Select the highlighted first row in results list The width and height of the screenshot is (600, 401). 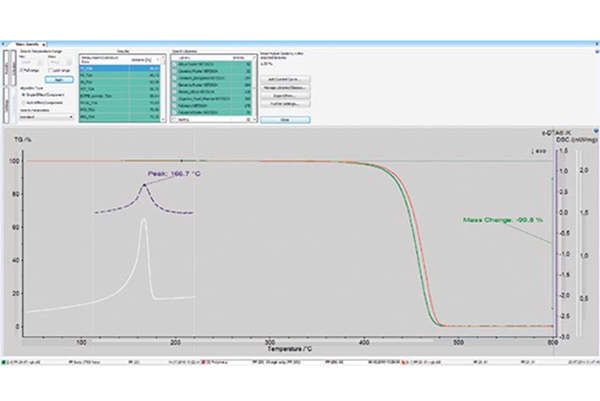tap(119, 68)
